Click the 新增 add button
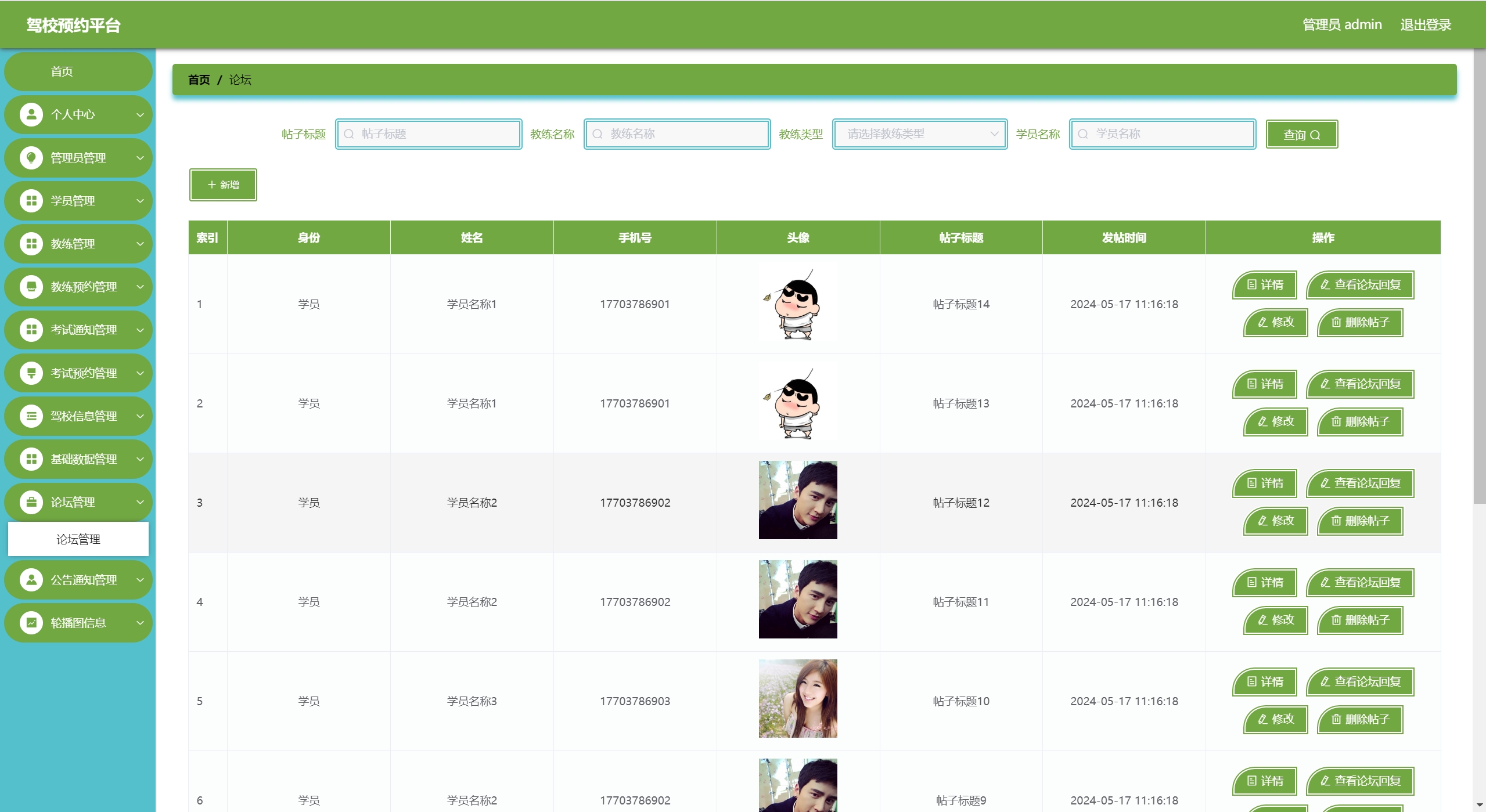This screenshot has height=812, width=1486. pos(223,185)
